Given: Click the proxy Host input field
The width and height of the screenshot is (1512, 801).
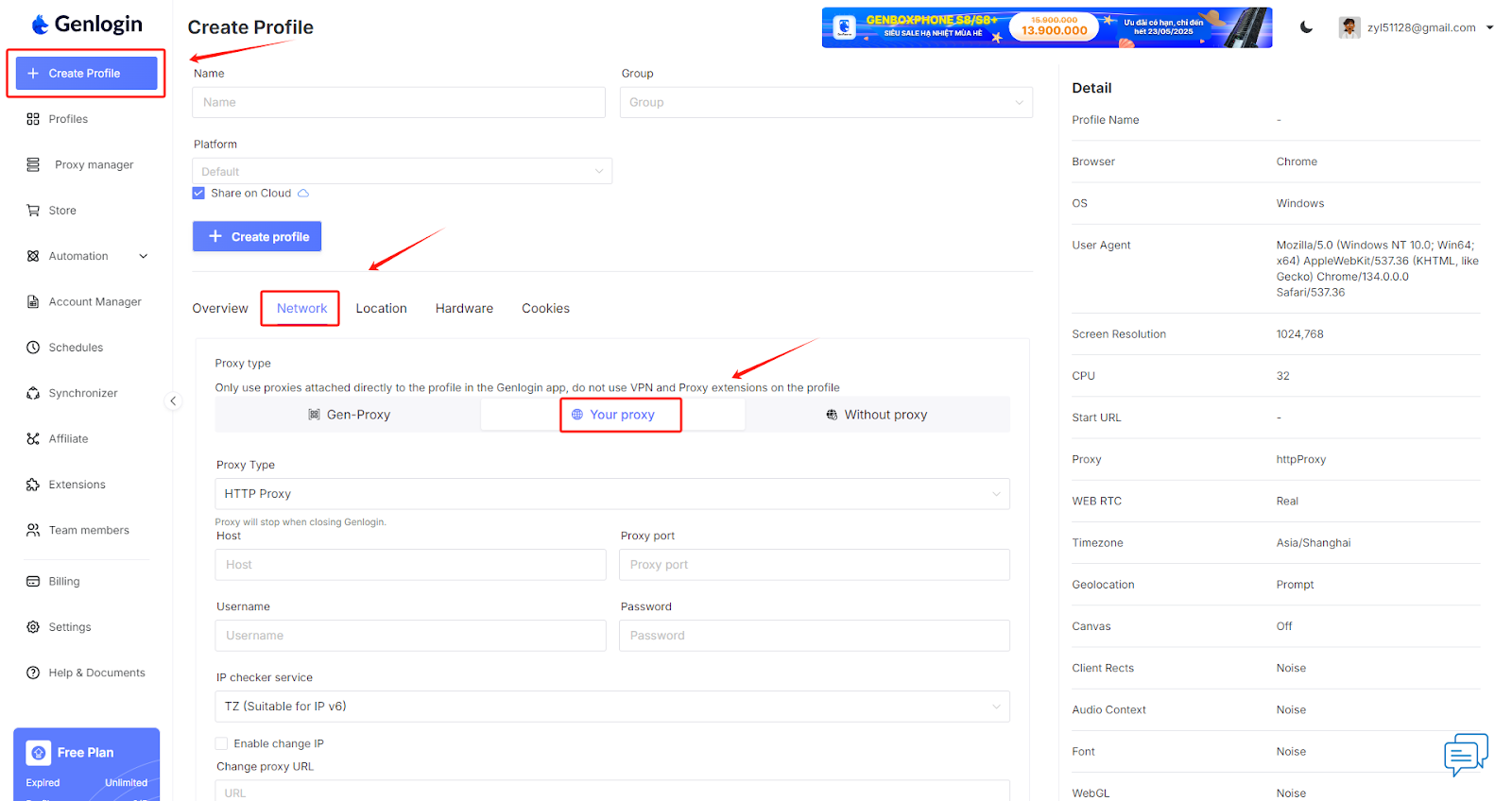Looking at the screenshot, I should pyautogui.click(x=410, y=565).
